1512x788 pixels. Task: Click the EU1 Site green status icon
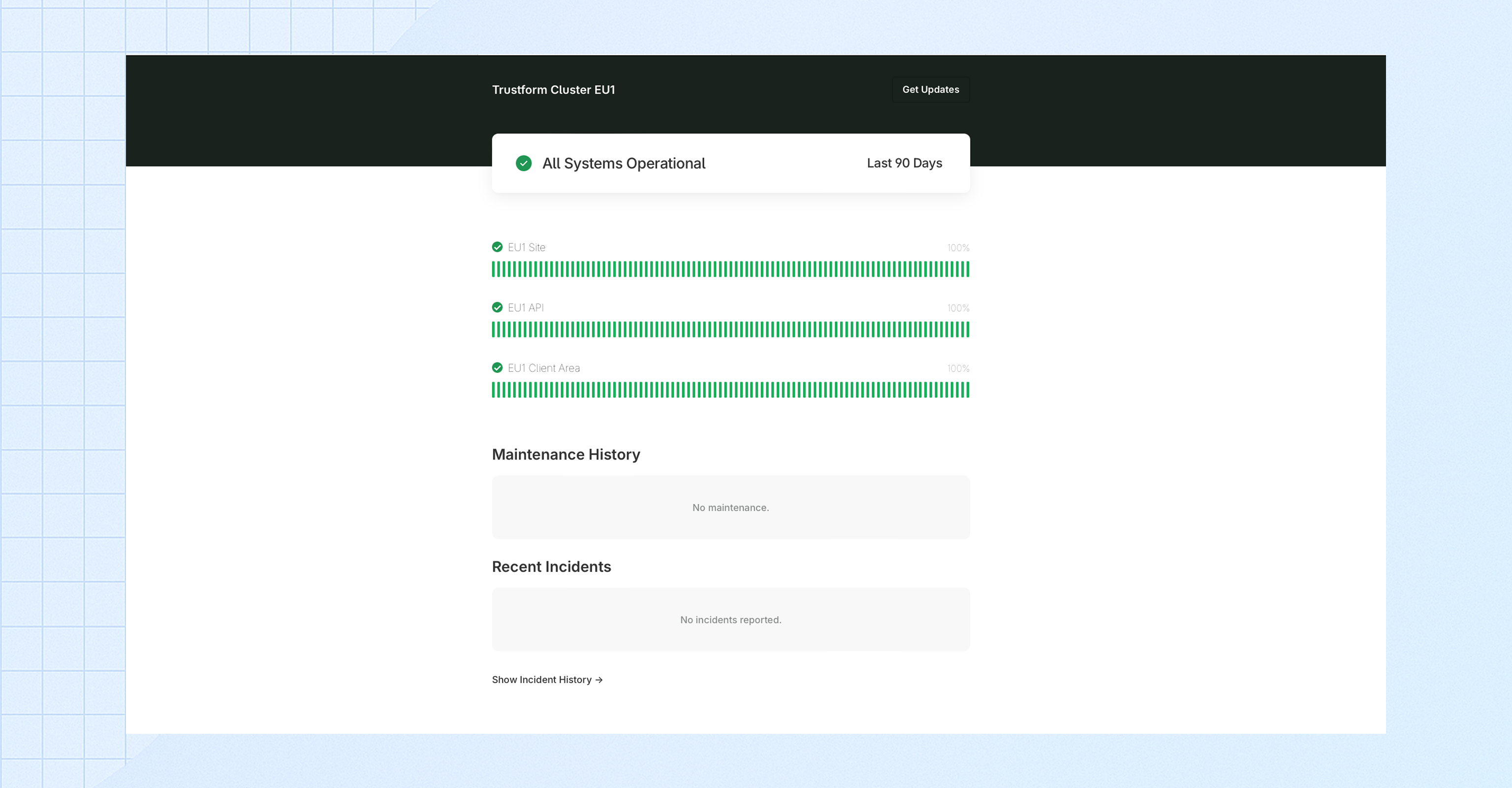[497, 247]
